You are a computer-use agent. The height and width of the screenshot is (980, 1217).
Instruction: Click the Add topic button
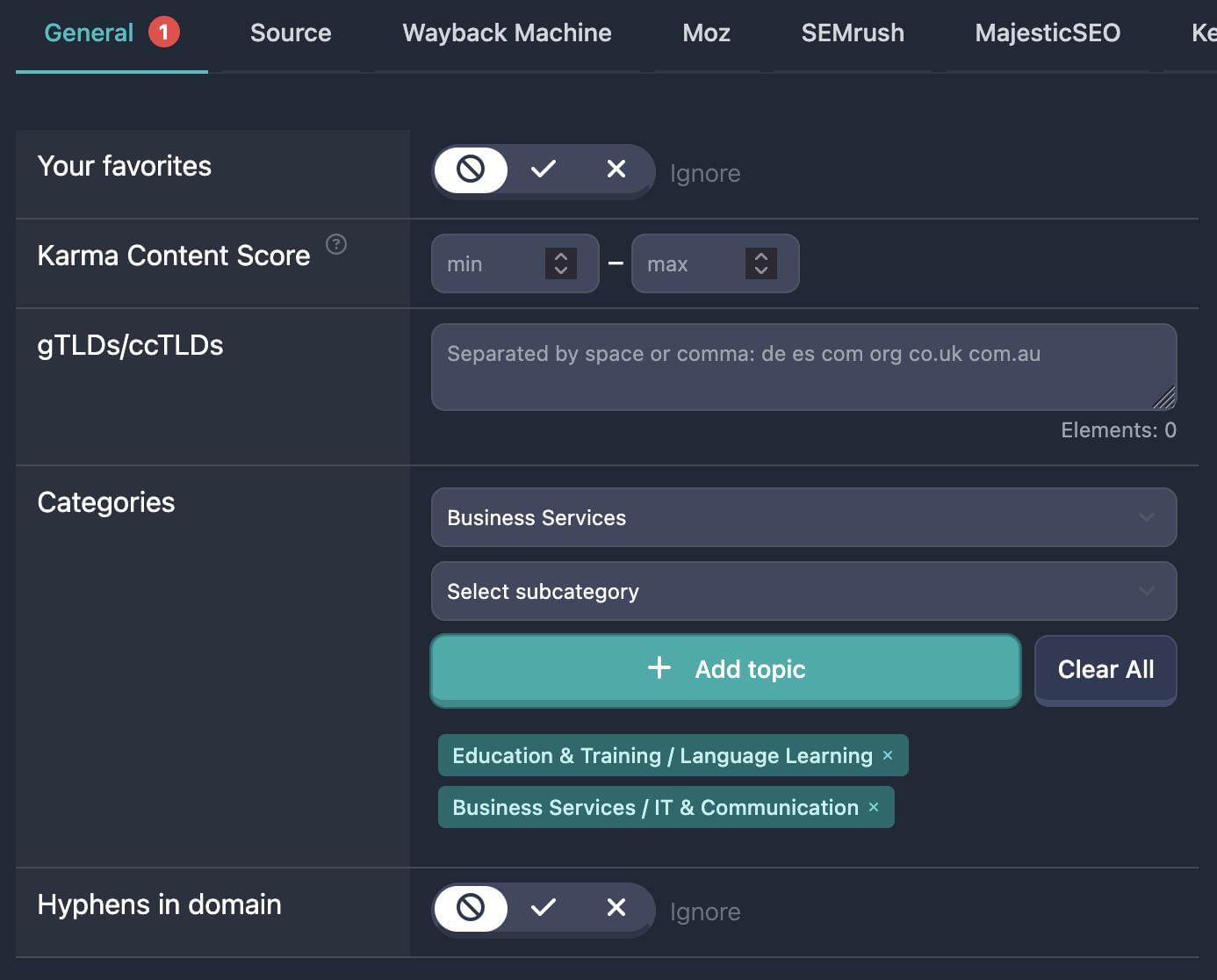click(724, 669)
